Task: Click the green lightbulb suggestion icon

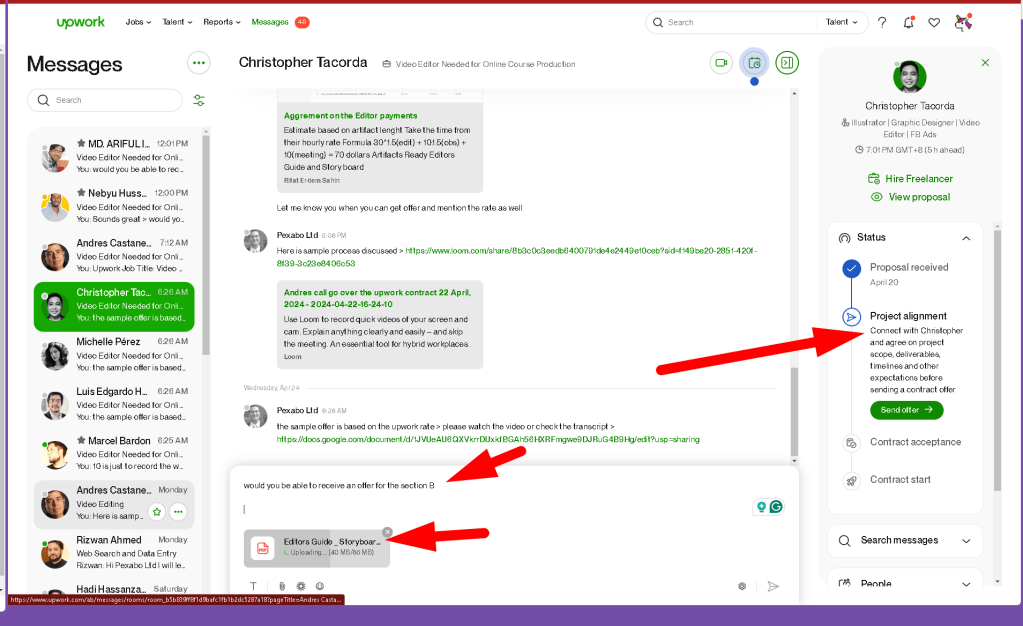Action: pyautogui.click(x=761, y=507)
